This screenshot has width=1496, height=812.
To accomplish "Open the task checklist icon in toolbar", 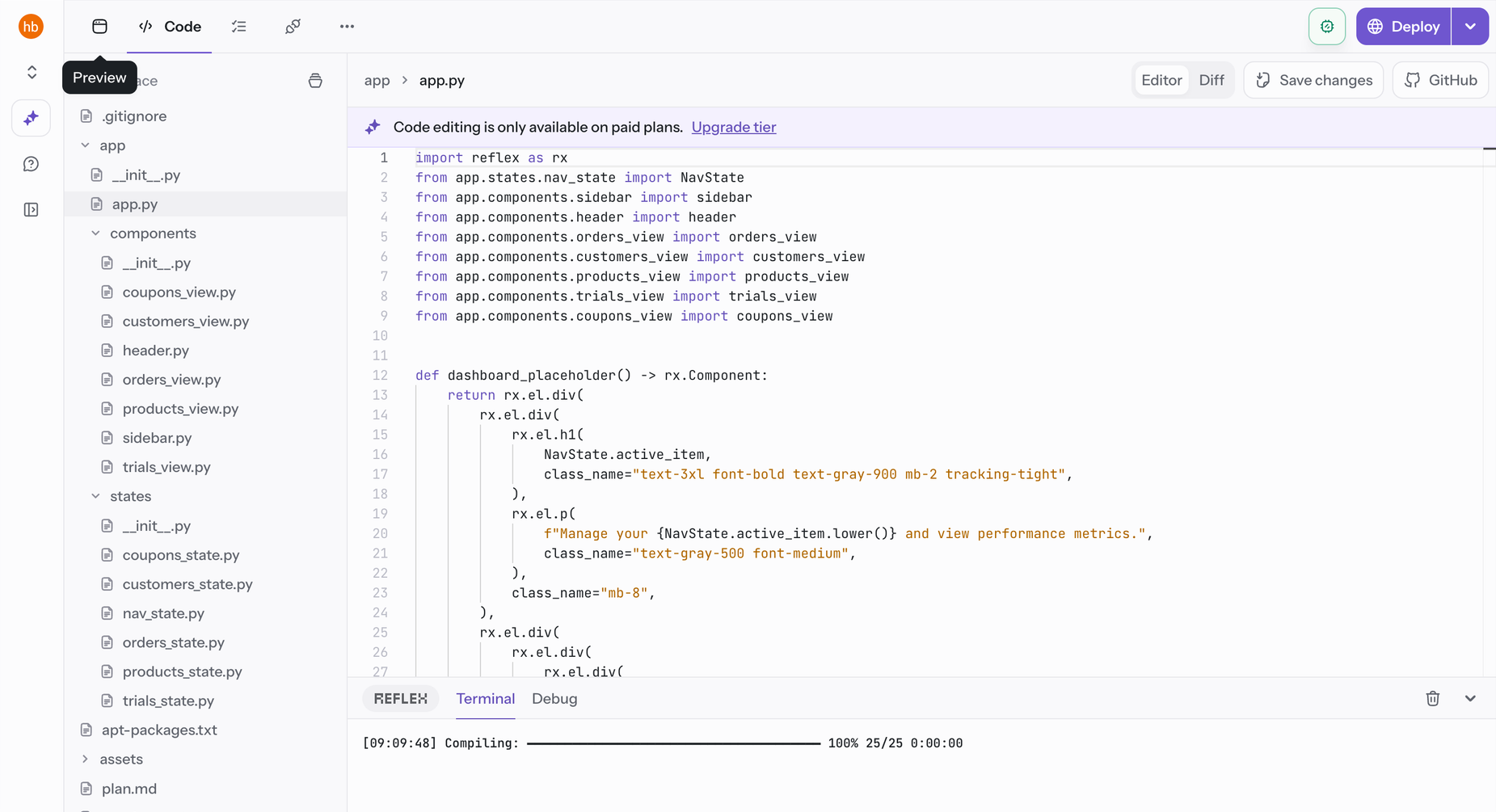I will (239, 27).
